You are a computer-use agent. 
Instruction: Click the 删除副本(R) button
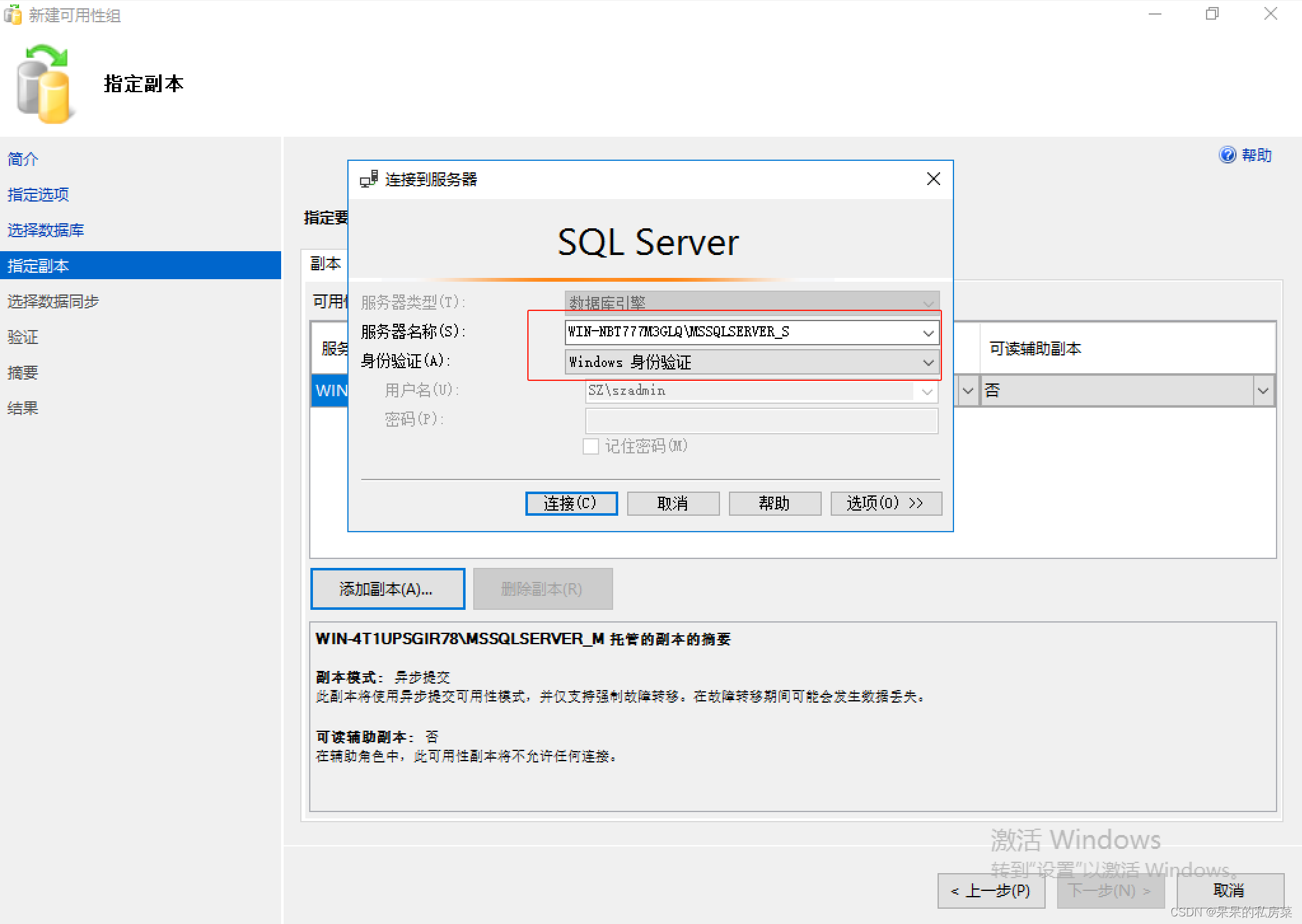pyautogui.click(x=543, y=589)
